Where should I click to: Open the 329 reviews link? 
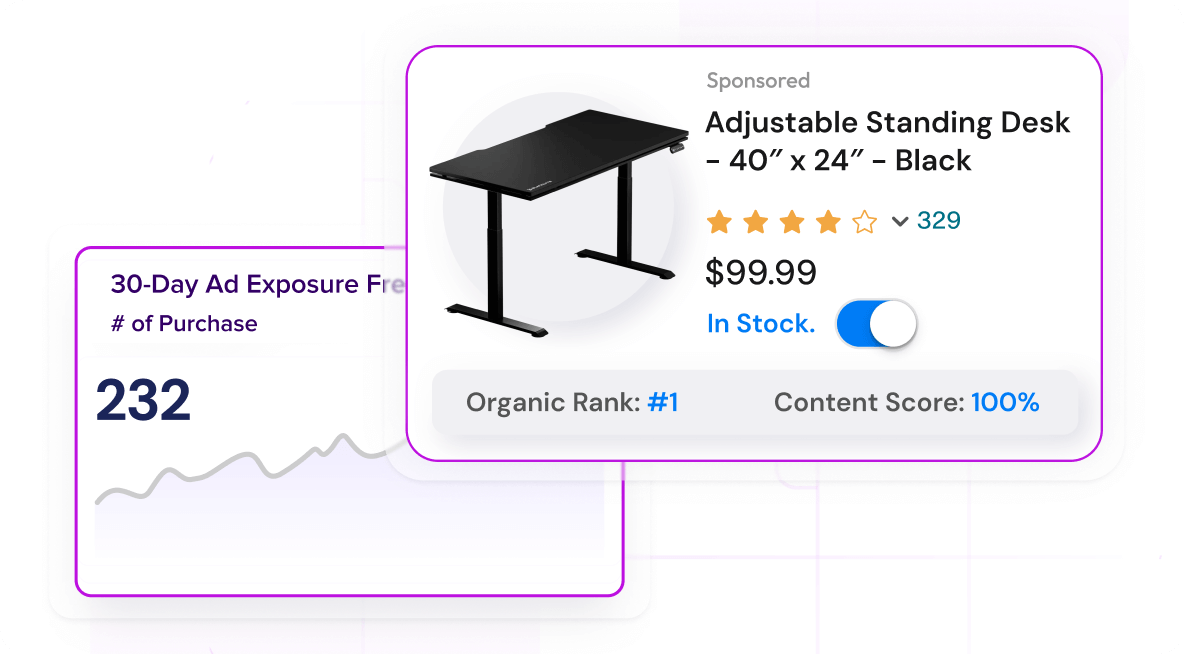pos(939,221)
